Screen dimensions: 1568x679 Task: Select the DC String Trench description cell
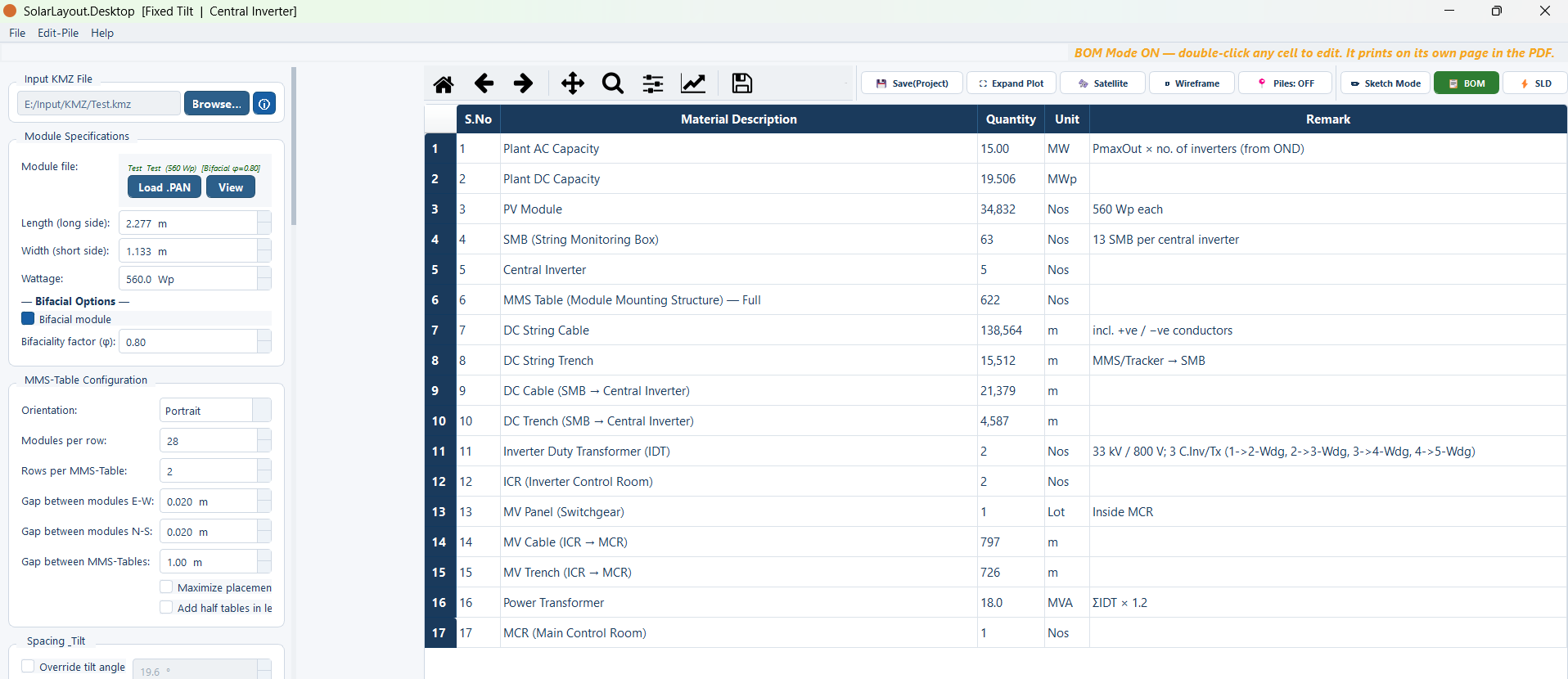738,361
